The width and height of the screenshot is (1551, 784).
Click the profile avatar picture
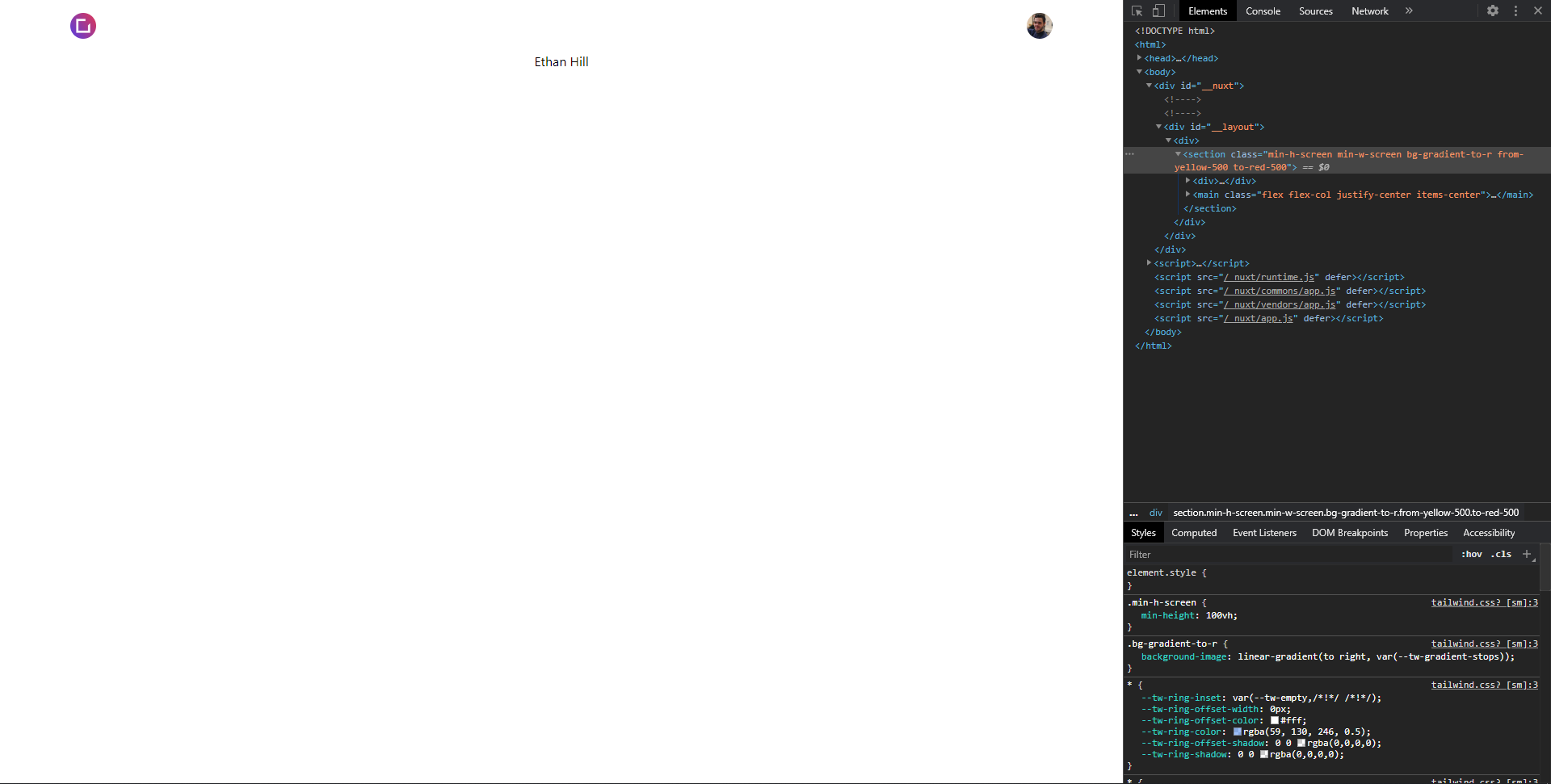point(1039,25)
